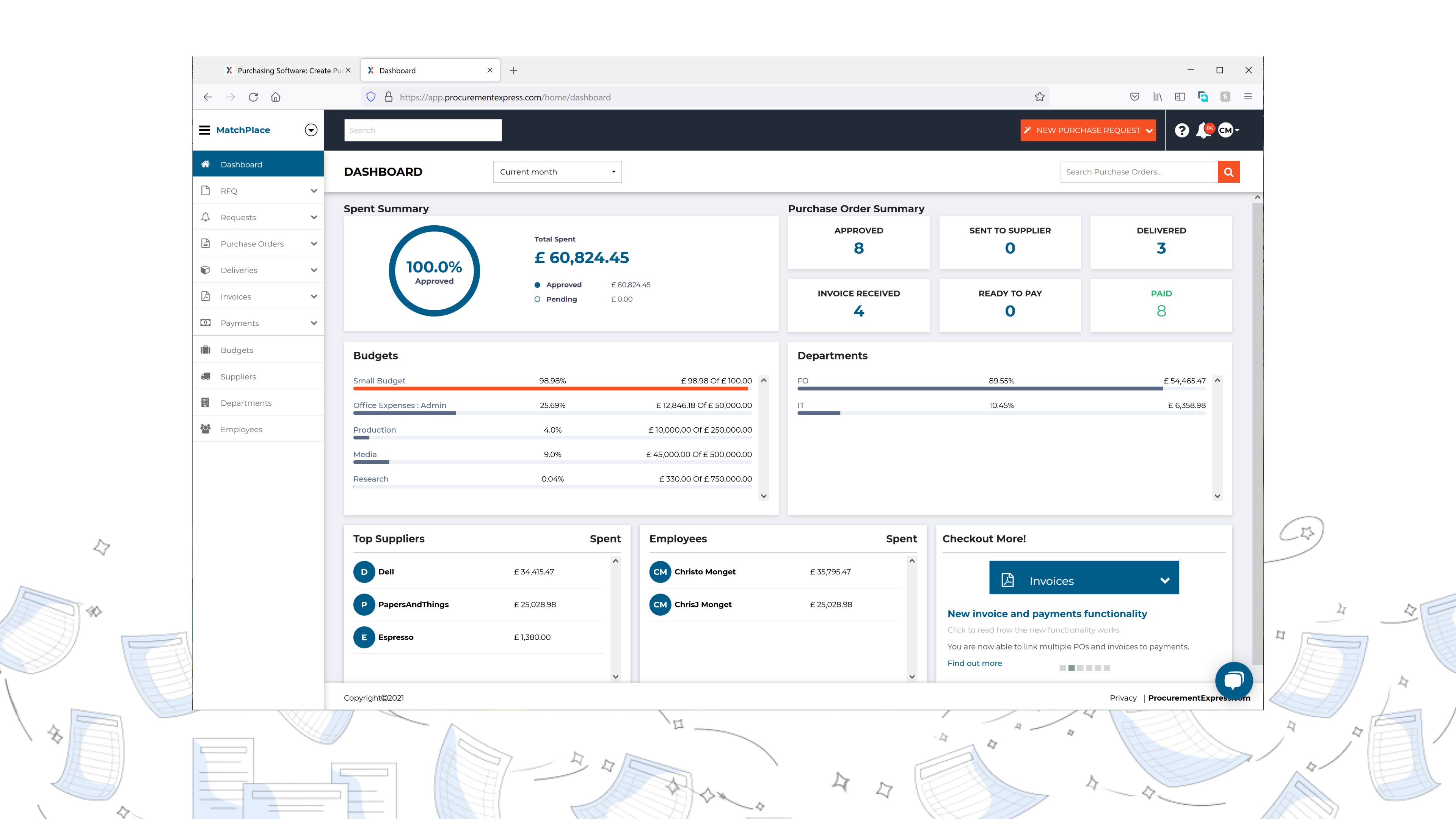Click inside the Search Purchase Orders field
This screenshot has height=819, width=1456.
[1138, 172]
